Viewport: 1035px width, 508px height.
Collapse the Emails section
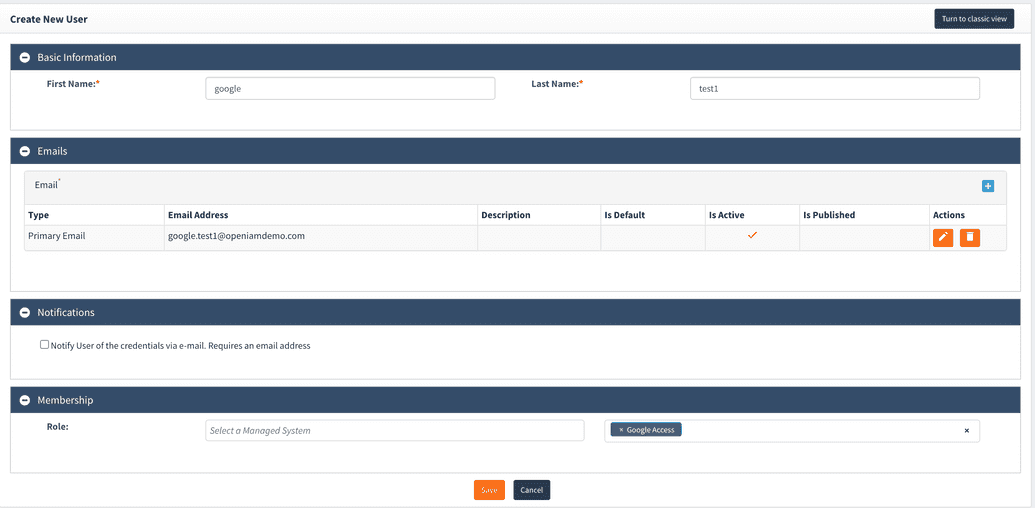point(25,152)
